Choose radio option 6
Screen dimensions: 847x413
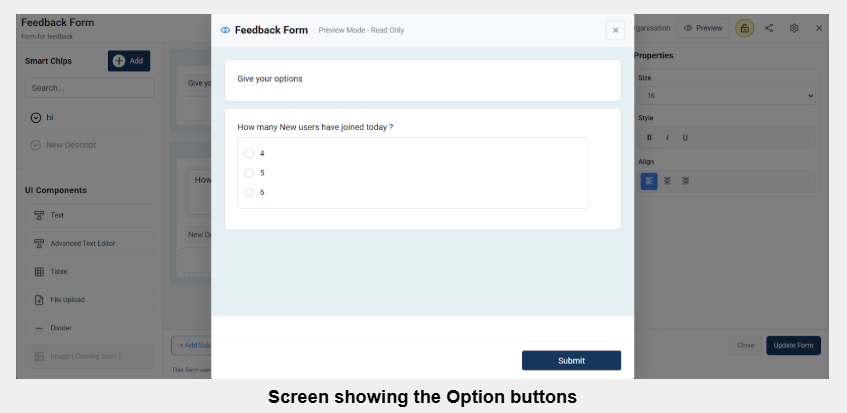(249, 192)
